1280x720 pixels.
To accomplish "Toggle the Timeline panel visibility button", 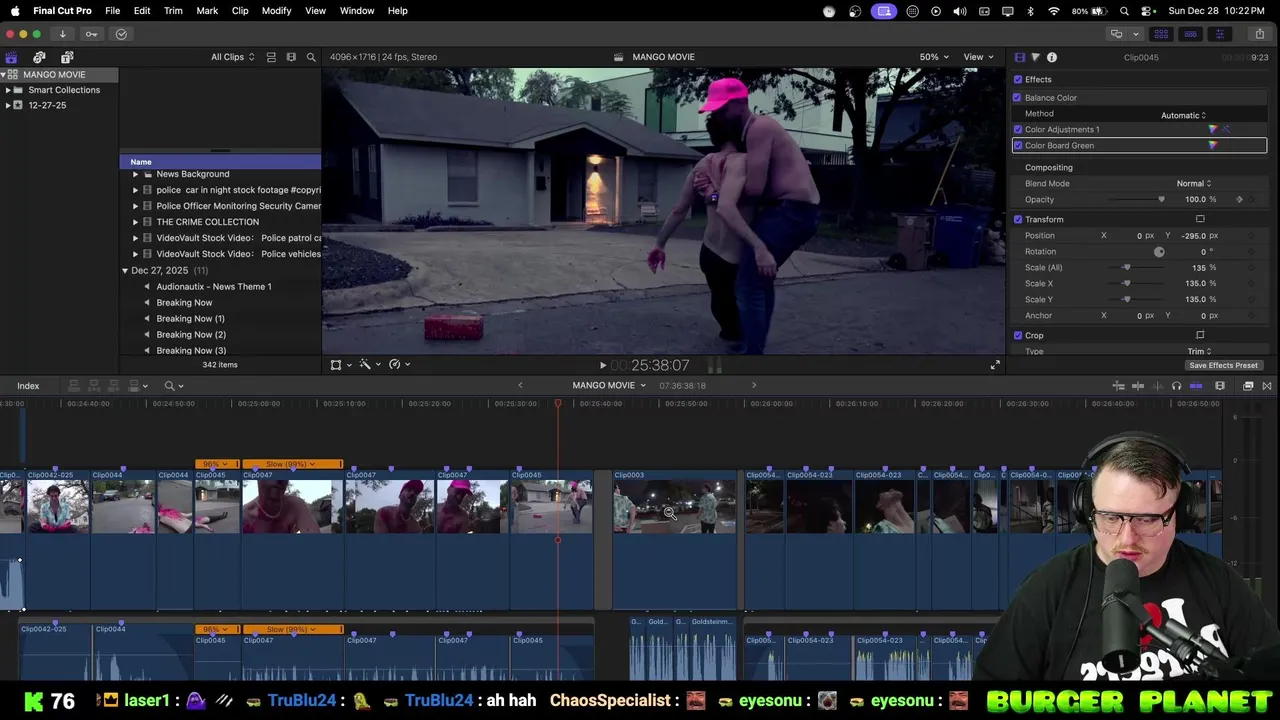I will [1190, 34].
